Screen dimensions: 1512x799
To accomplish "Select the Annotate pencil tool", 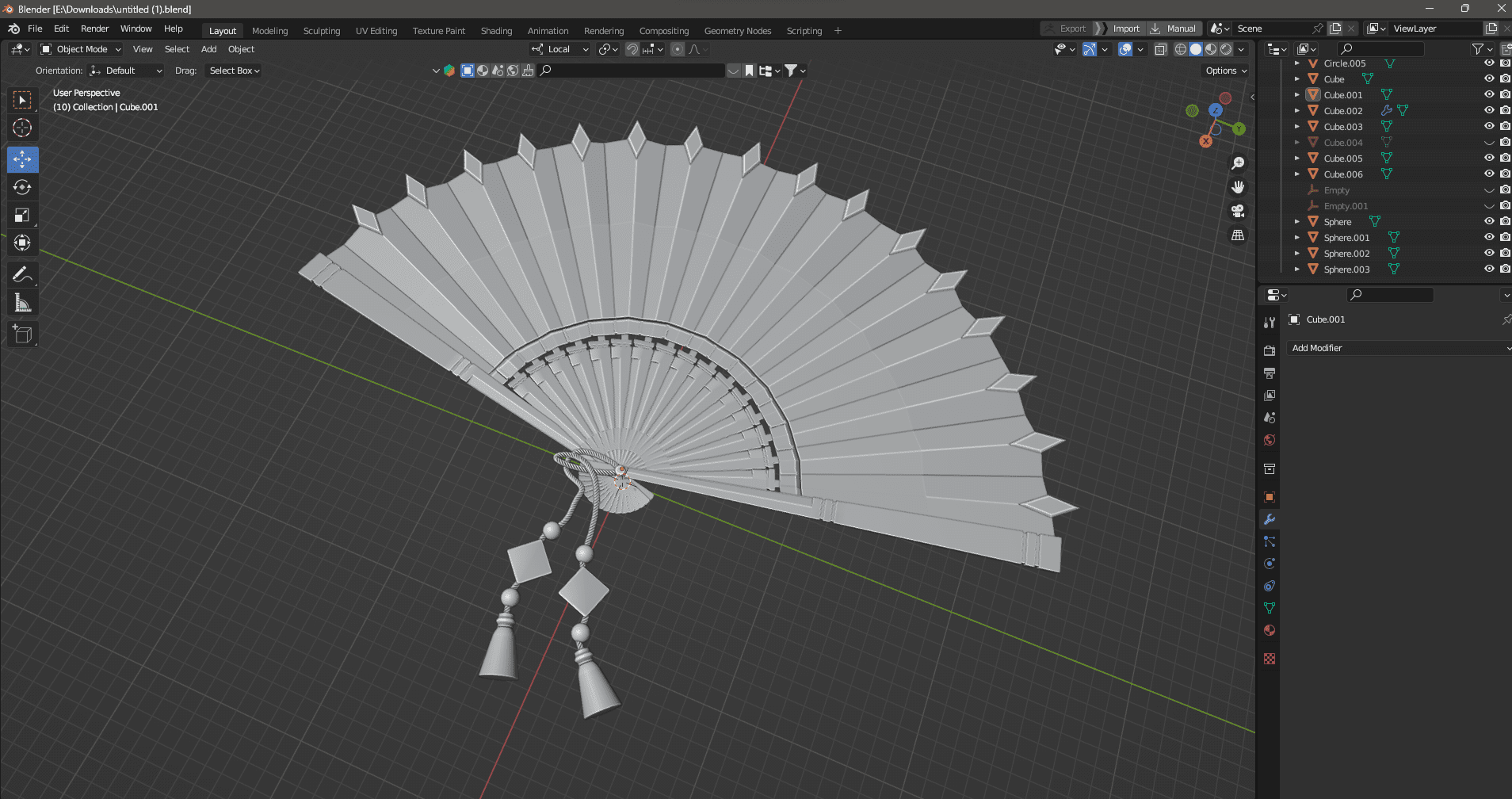I will pyautogui.click(x=22, y=275).
